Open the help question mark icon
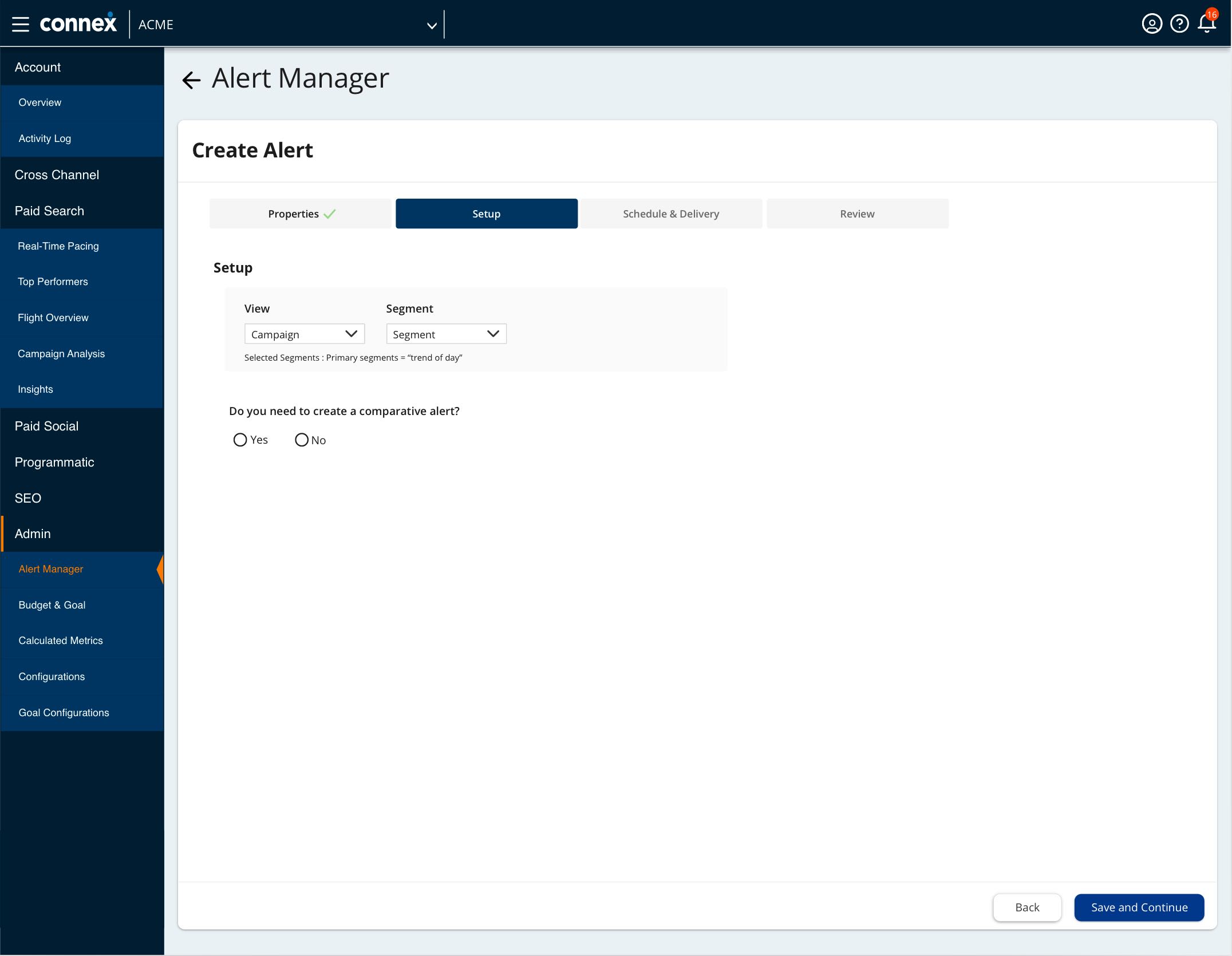 point(1179,24)
